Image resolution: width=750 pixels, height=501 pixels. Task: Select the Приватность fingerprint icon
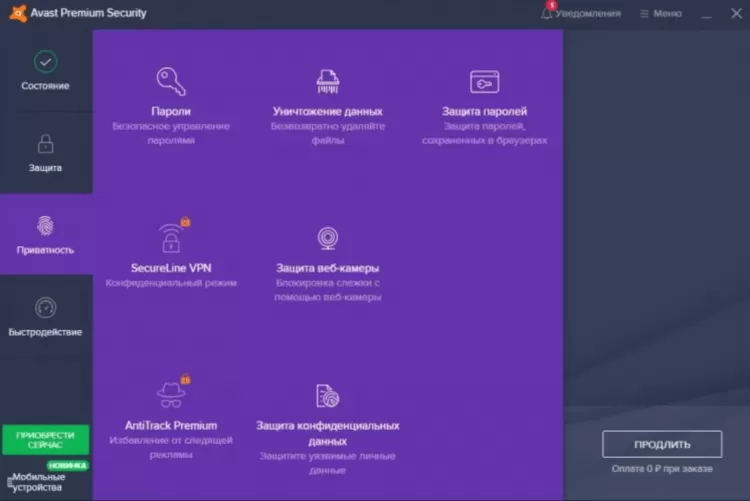(45, 225)
